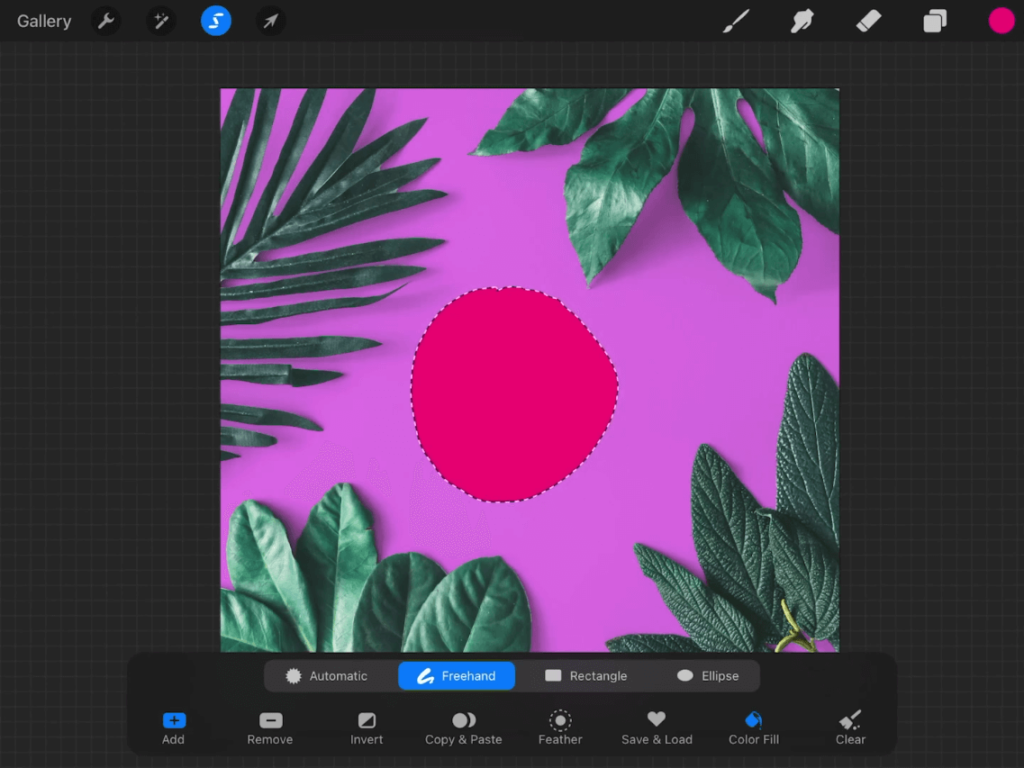Open the Adjustments magic wand menu
1024x768 pixels.
click(x=161, y=21)
